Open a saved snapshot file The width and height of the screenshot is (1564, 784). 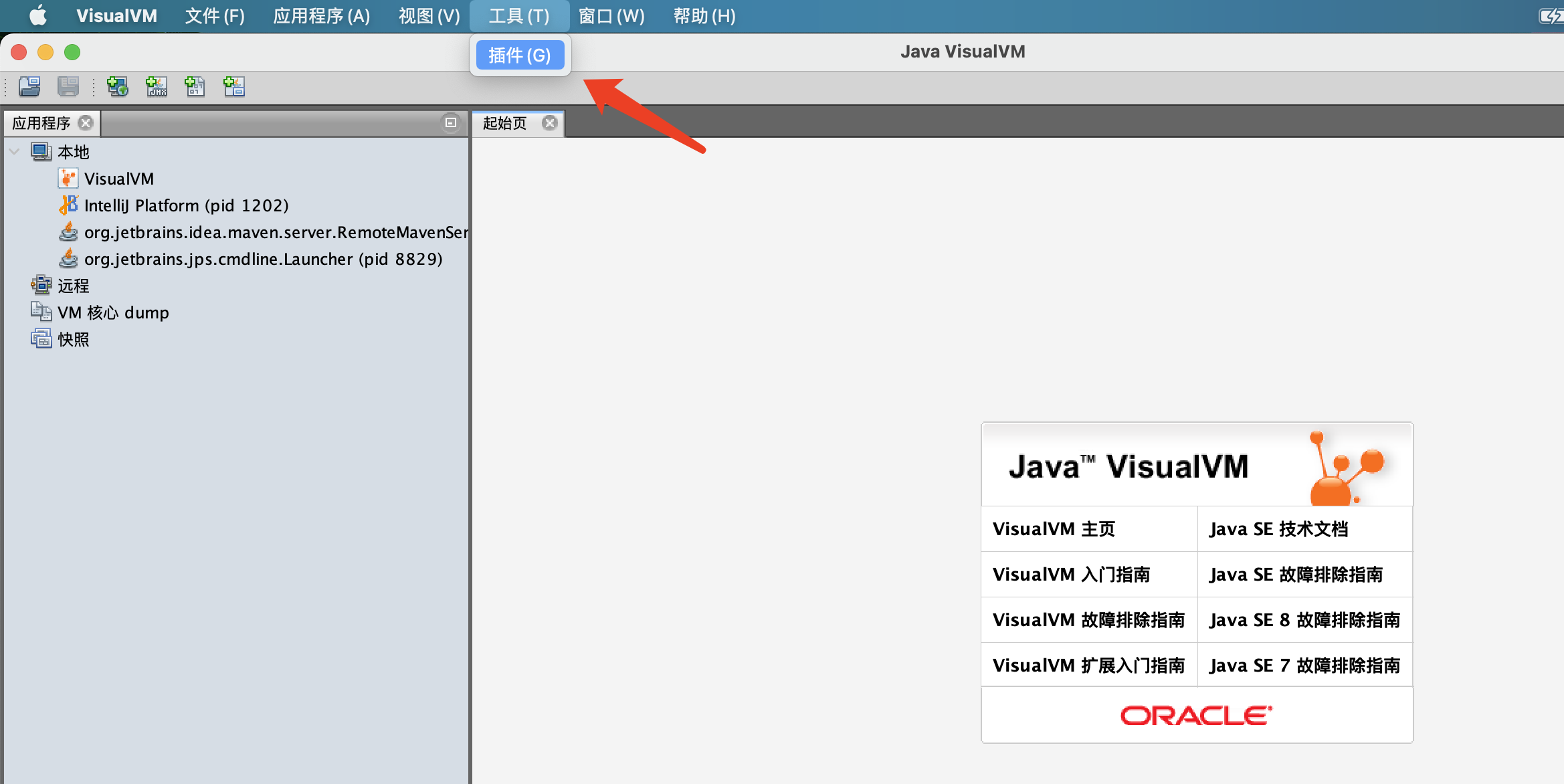(29, 86)
